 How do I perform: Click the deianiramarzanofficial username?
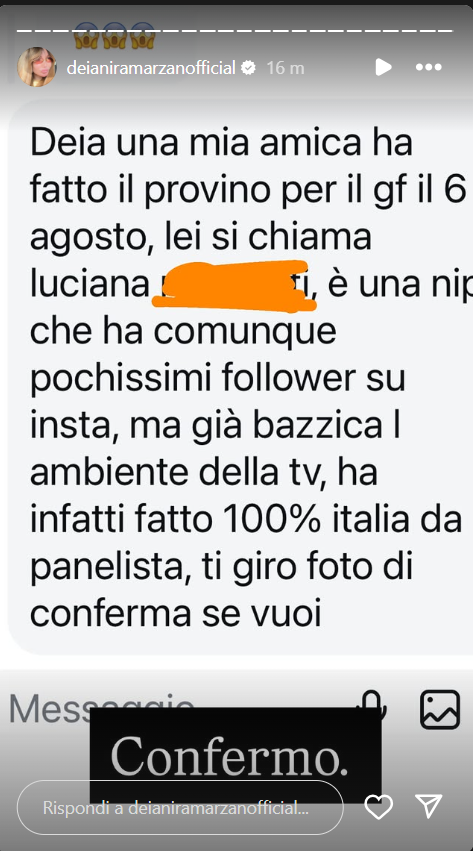point(151,68)
